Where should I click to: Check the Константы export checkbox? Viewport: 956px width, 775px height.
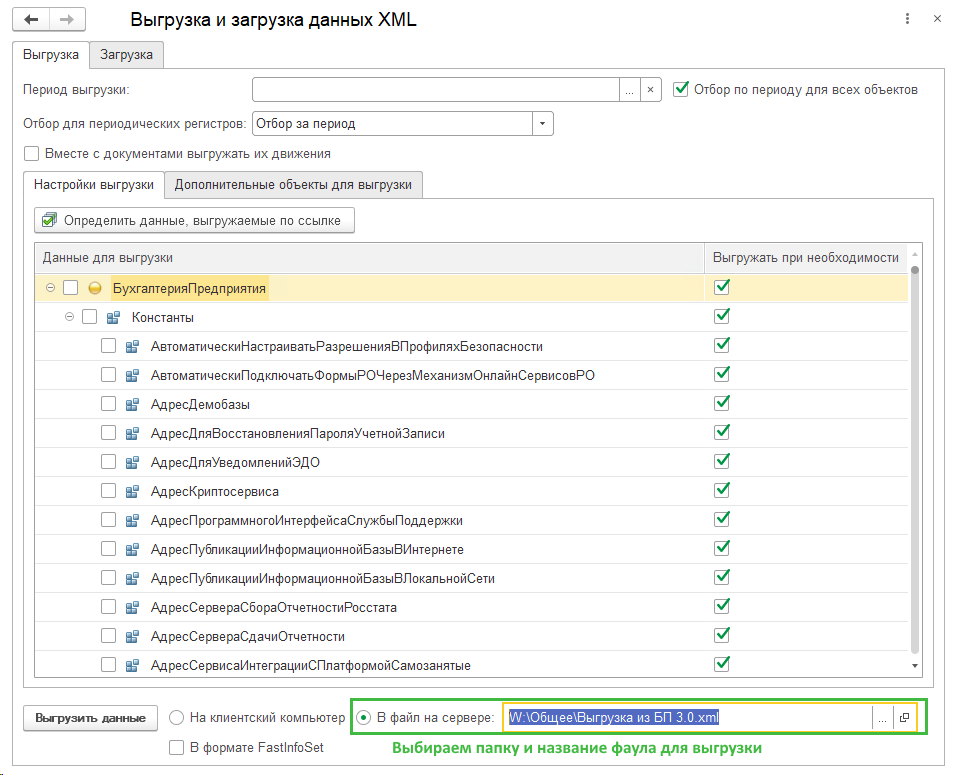click(x=90, y=317)
